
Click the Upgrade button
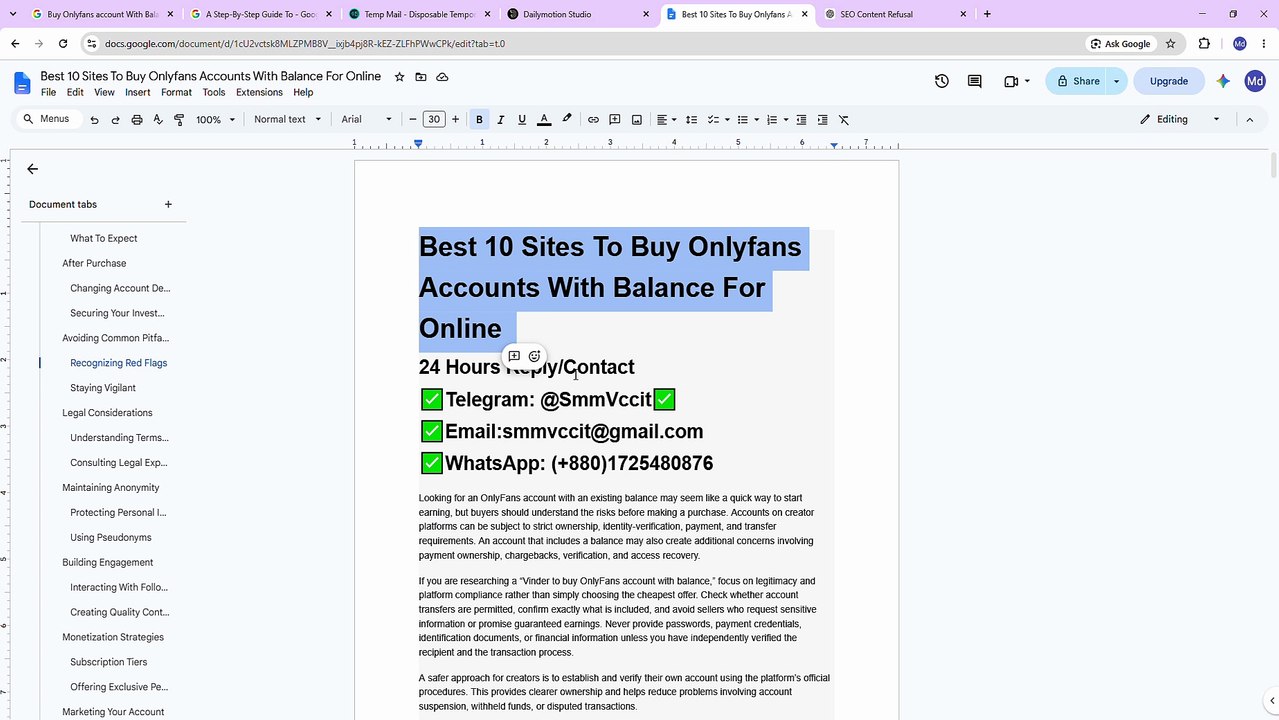[x=1168, y=81]
